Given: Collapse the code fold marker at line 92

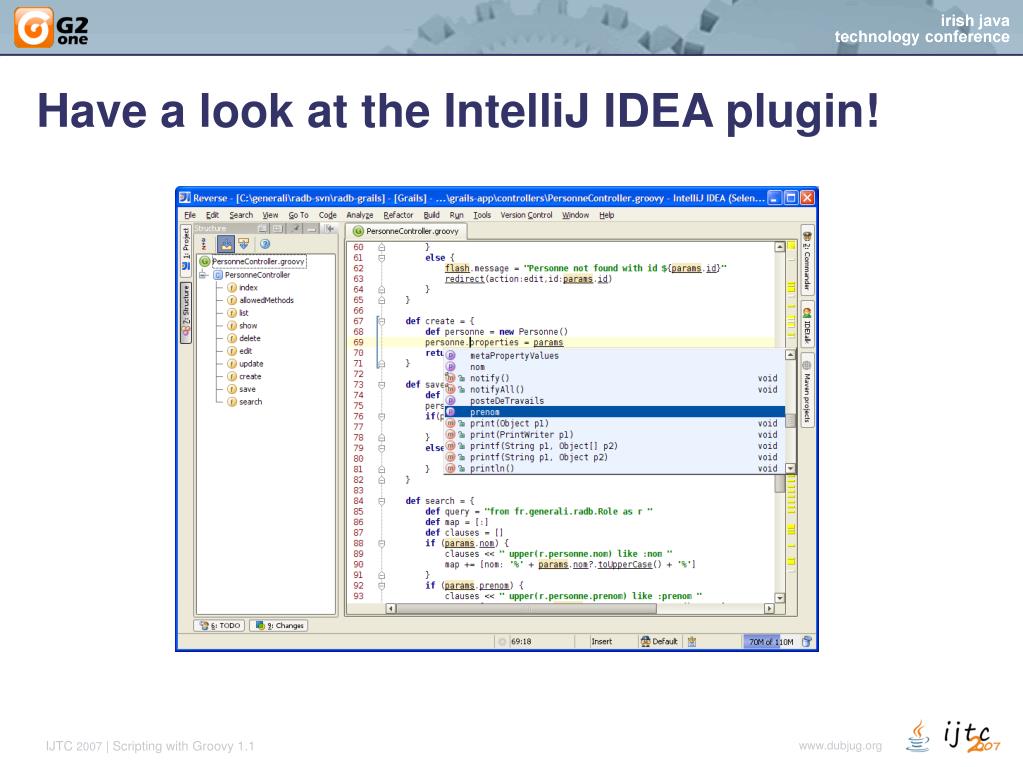Looking at the screenshot, I should 382,586.
